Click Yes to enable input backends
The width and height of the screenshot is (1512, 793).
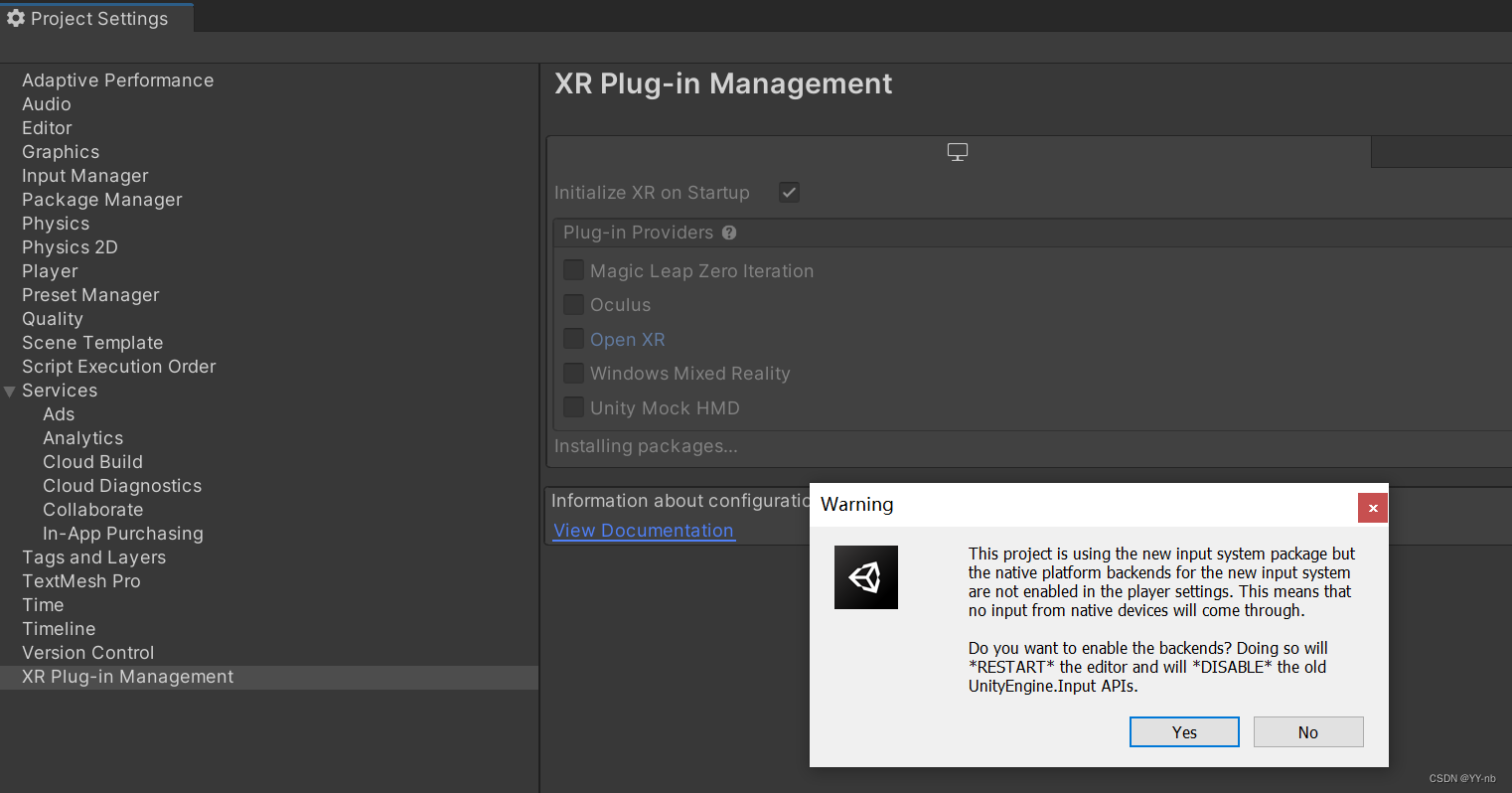tap(1184, 732)
